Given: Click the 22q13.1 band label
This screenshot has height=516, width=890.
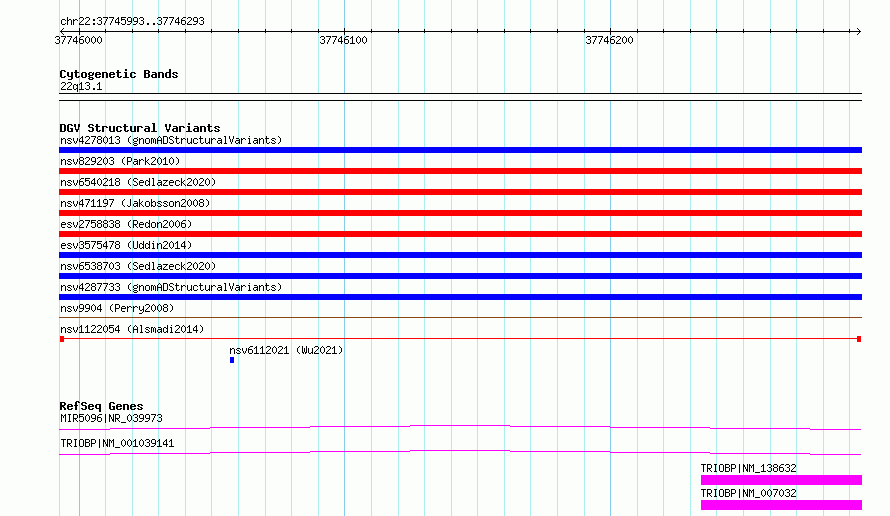Looking at the screenshot, I should point(81,86).
